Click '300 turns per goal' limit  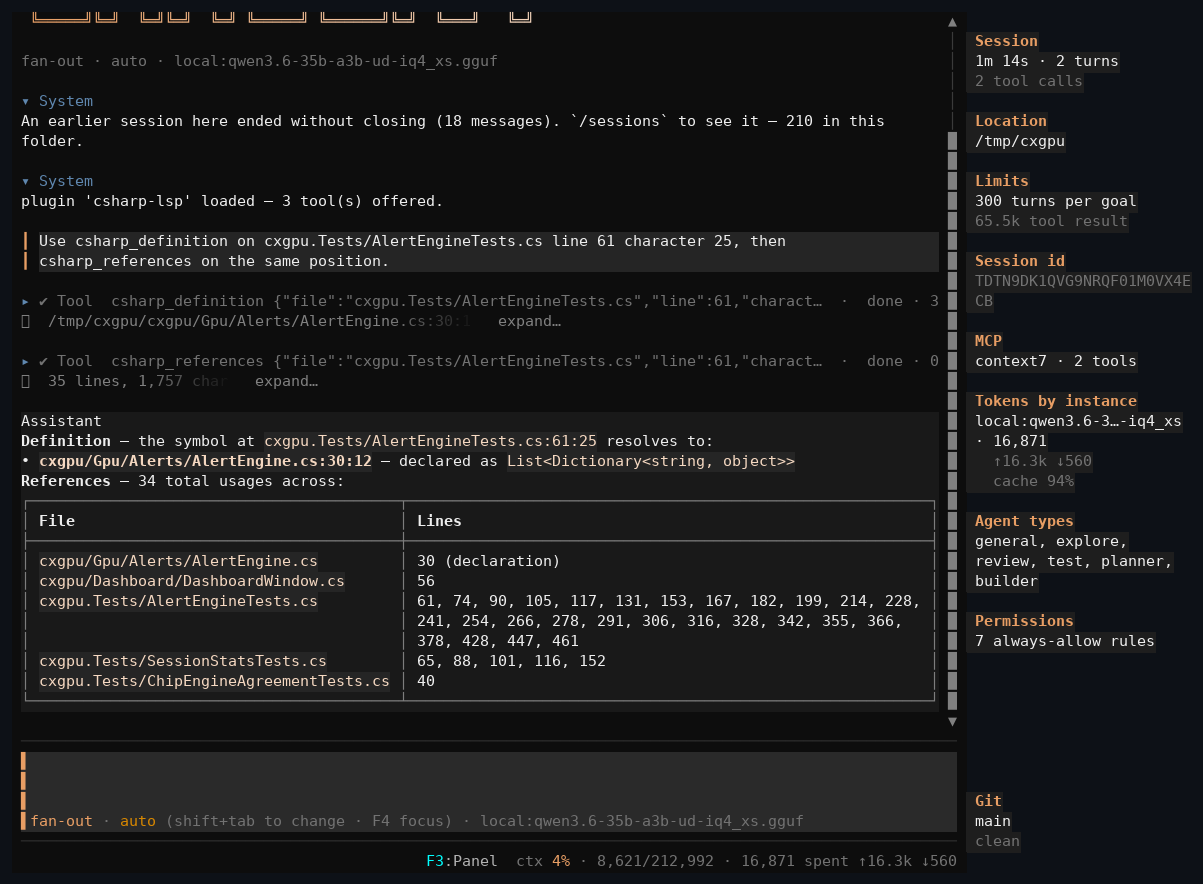[x=1056, y=201]
